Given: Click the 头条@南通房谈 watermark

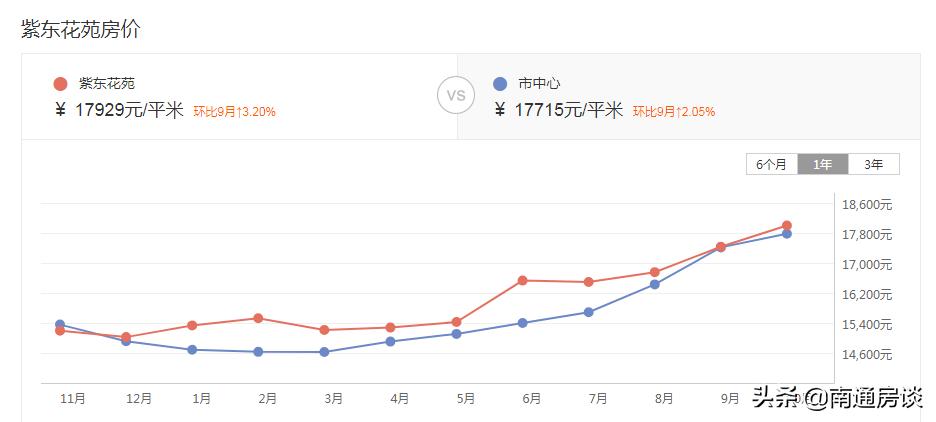Looking at the screenshot, I should [x=836, y=398].
